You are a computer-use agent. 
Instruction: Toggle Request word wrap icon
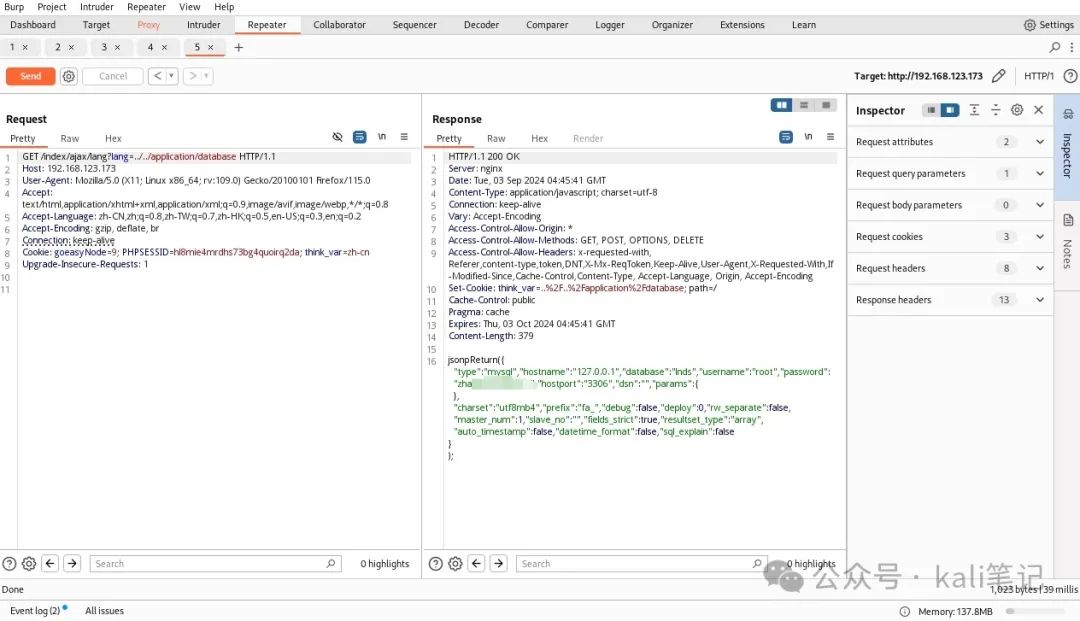(x=360, y=137)
